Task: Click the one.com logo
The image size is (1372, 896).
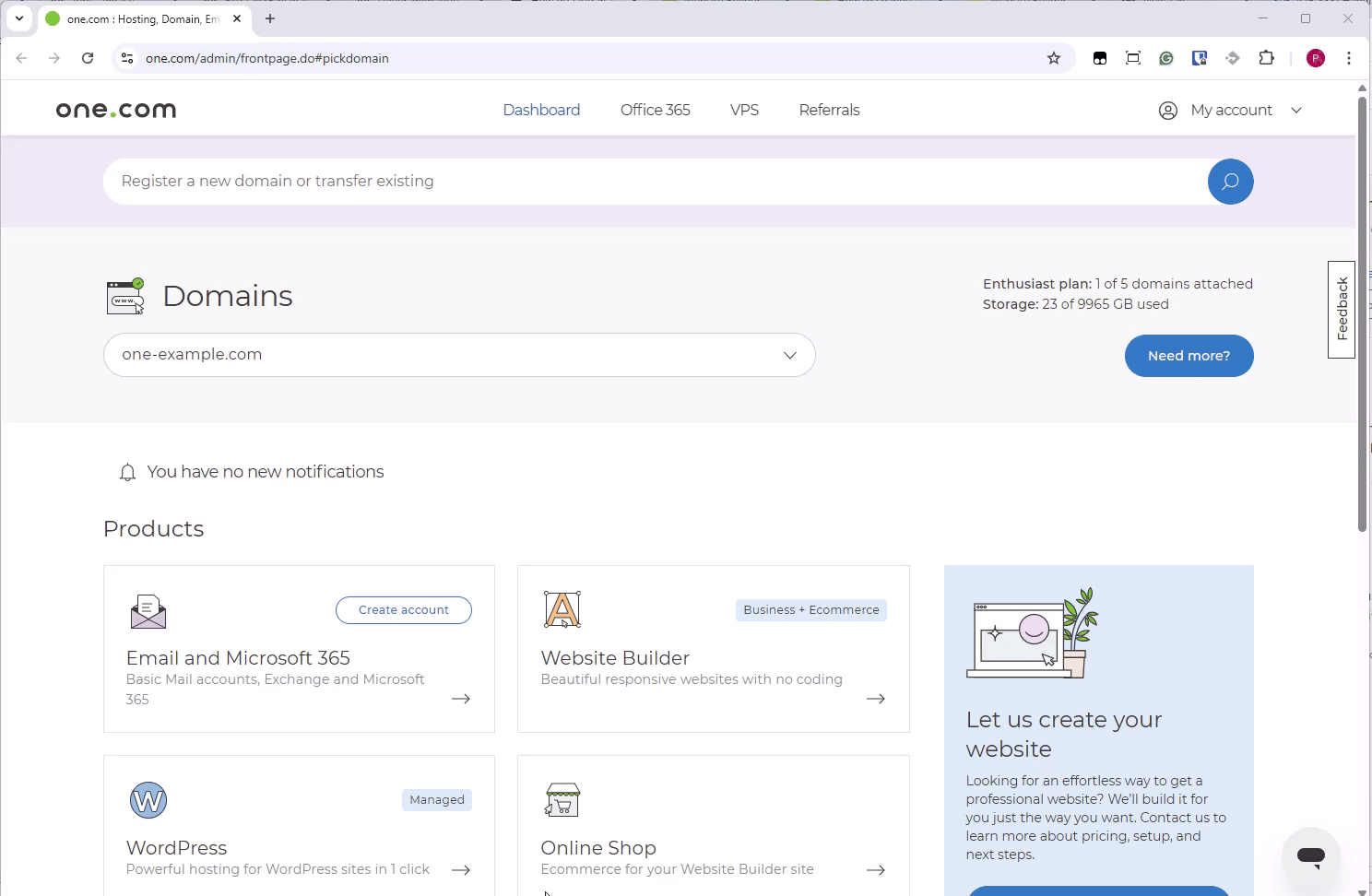Action: point(114,109)
